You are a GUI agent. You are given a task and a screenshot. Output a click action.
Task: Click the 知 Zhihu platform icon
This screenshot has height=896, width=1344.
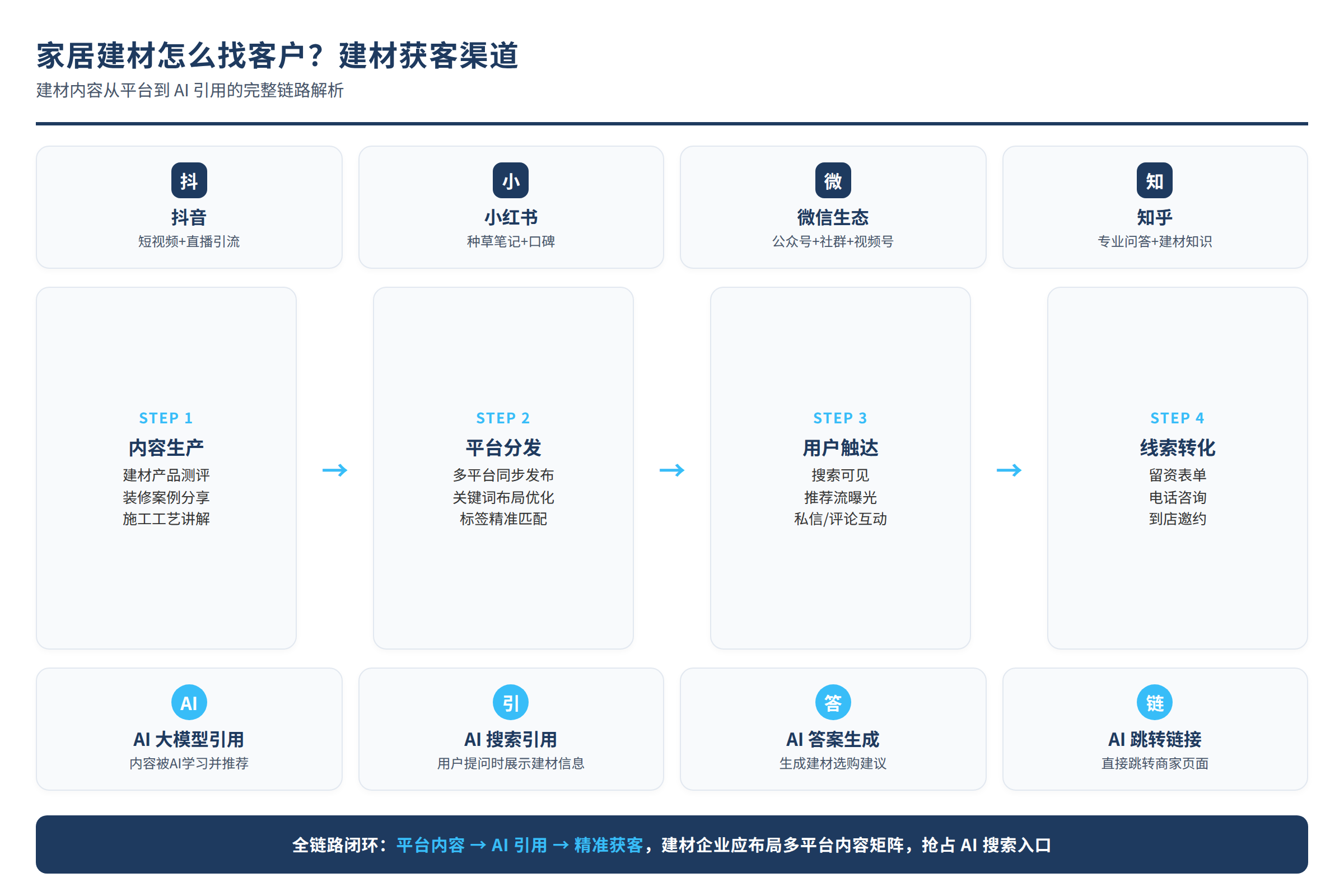(x=1155, y=180)
